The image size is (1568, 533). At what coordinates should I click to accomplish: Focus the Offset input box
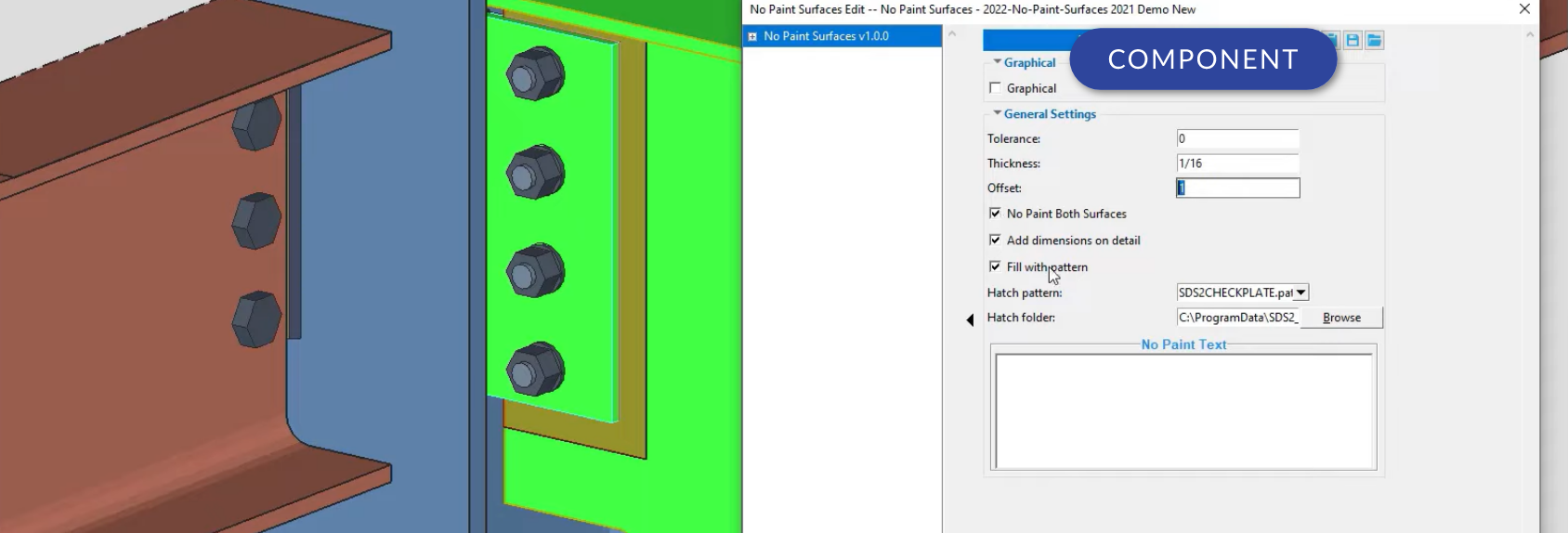point(1237,188)
